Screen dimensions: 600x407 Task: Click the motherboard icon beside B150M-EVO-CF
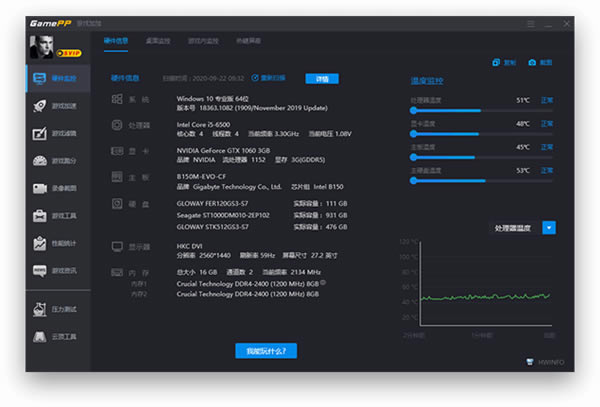tap(117, 177)
